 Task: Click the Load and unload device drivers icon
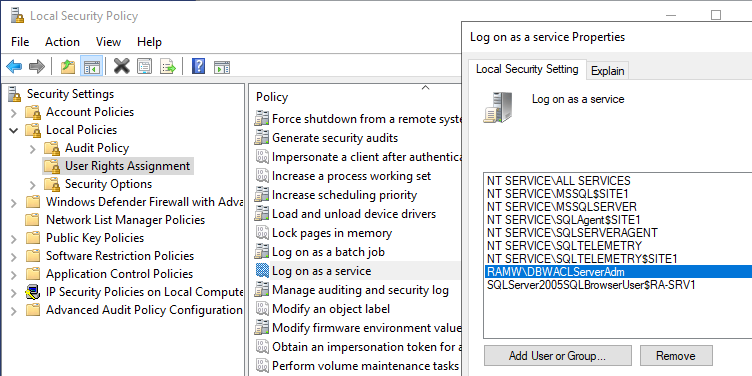coord(262,214)
